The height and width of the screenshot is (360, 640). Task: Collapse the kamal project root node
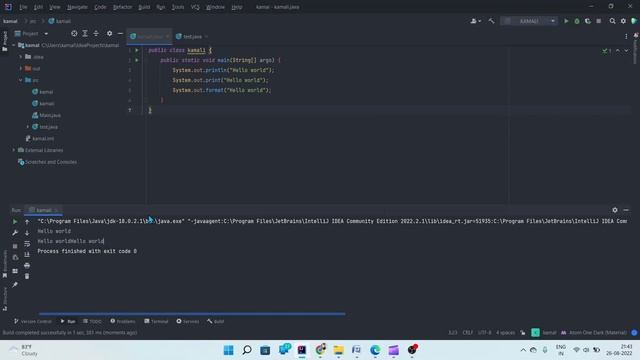click(x=13, y=45)
